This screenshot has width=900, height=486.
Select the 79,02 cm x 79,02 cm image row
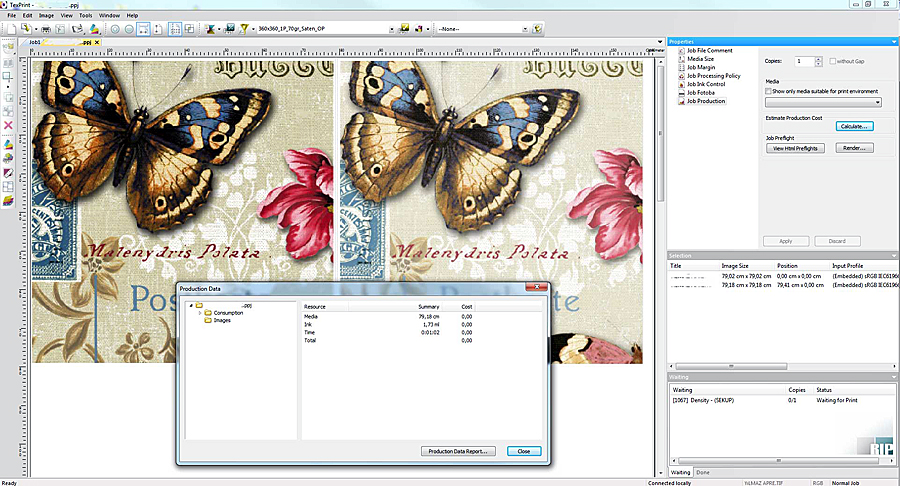(782, 277)
